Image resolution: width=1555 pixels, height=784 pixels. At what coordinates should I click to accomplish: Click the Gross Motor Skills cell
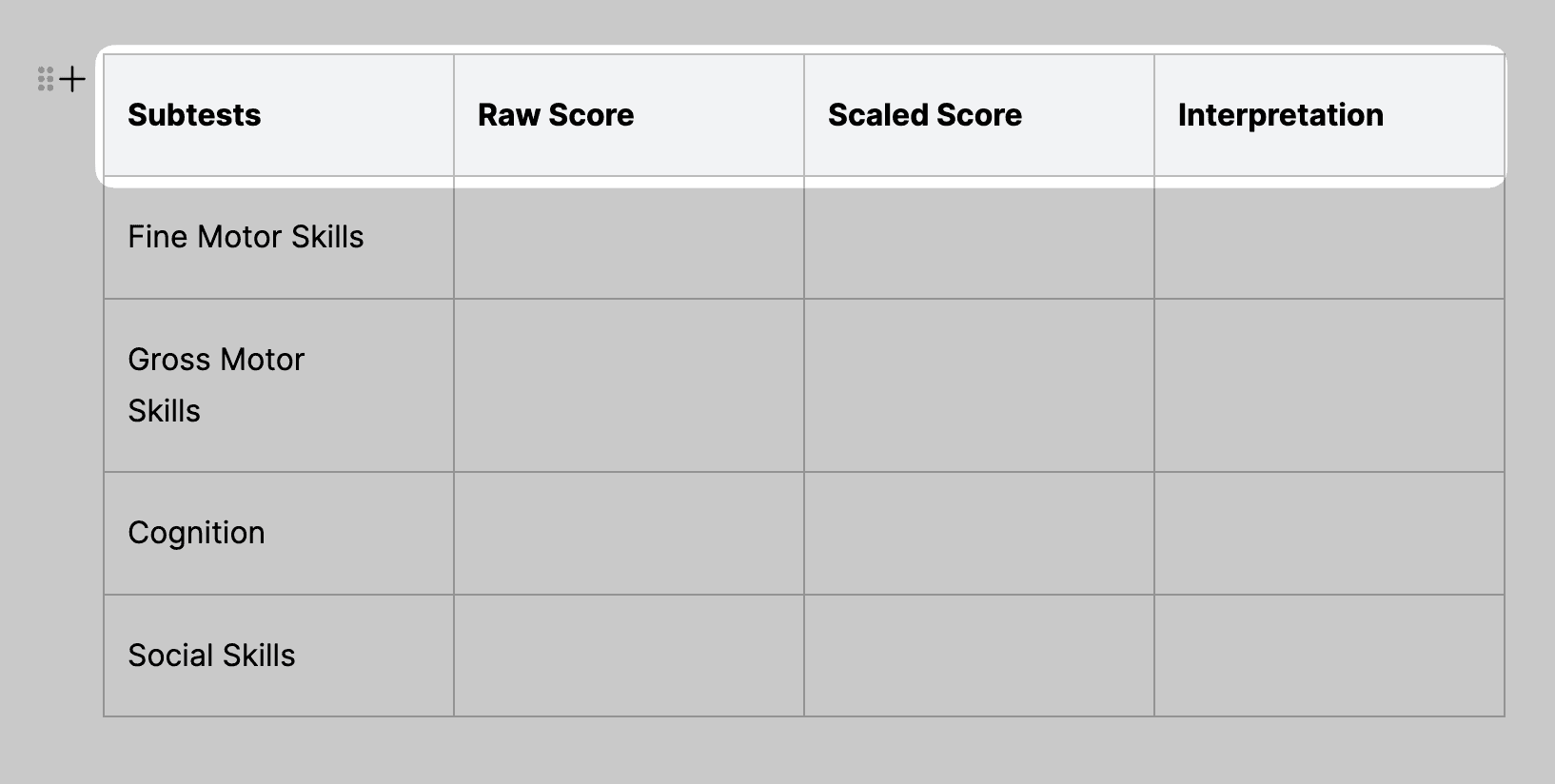[276, 384]
